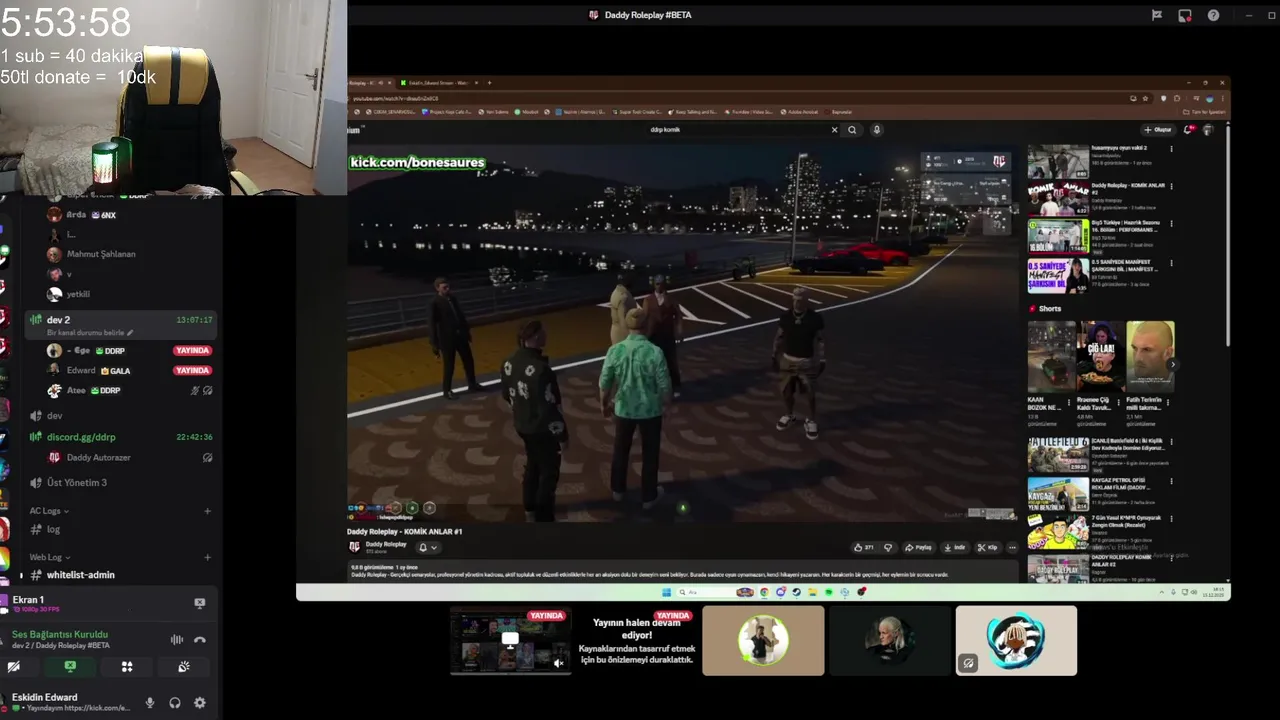Screen dimensions: 1280x720
Task: Open new browser tab plus button
Action: (490, 83)
